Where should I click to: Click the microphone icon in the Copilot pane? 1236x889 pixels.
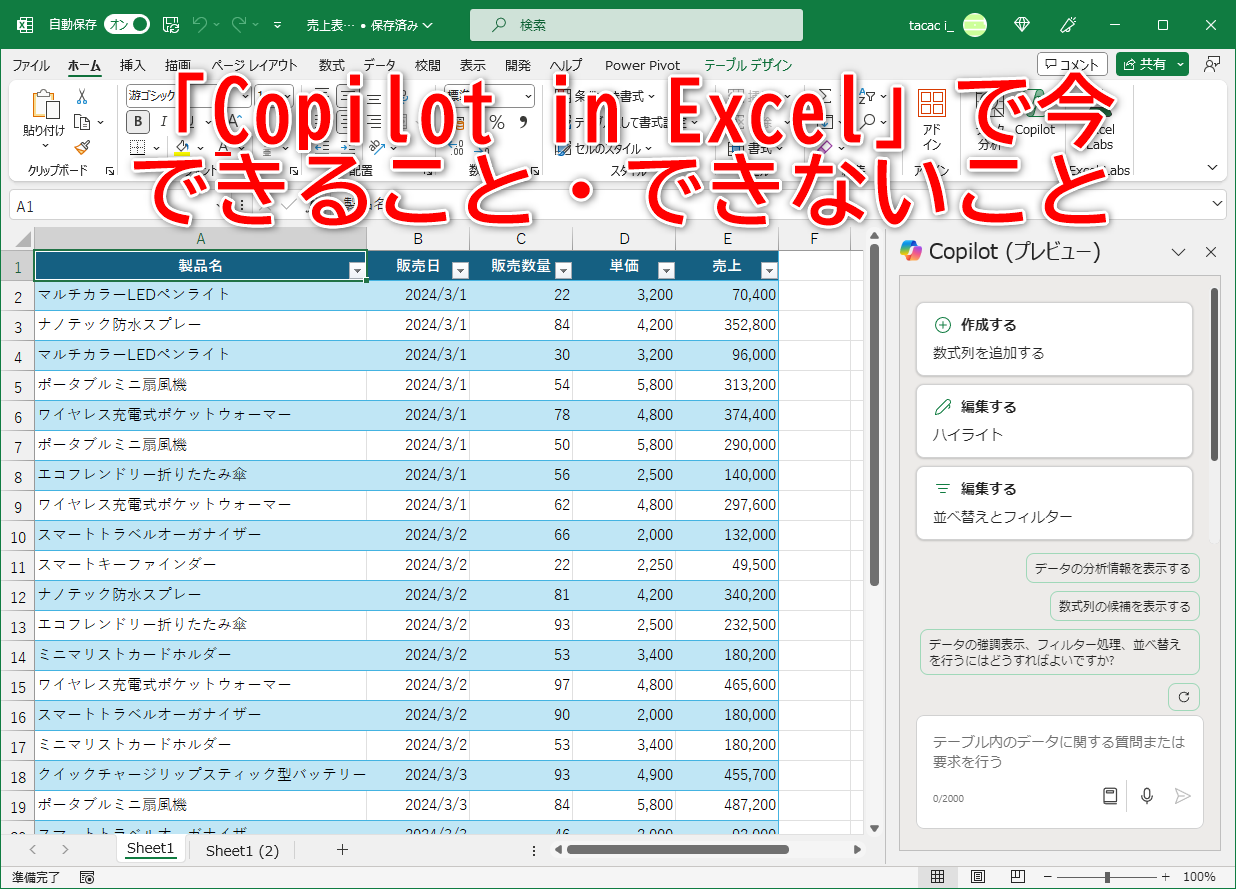click(x=1147, y=796)
